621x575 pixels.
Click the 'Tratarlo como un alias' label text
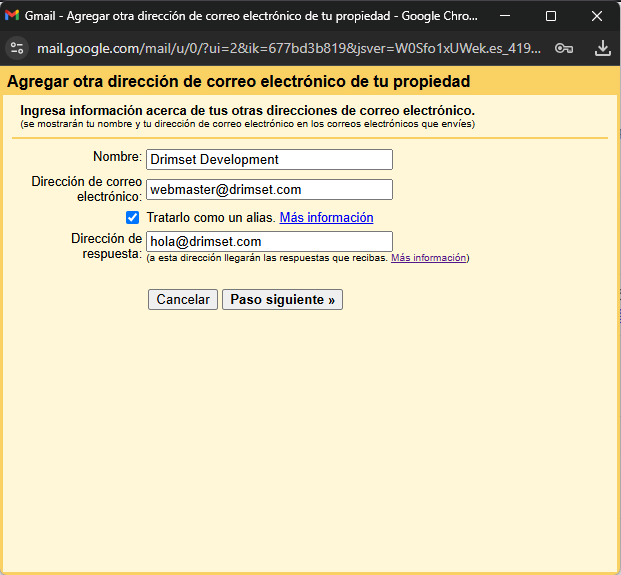pos(210,218)
